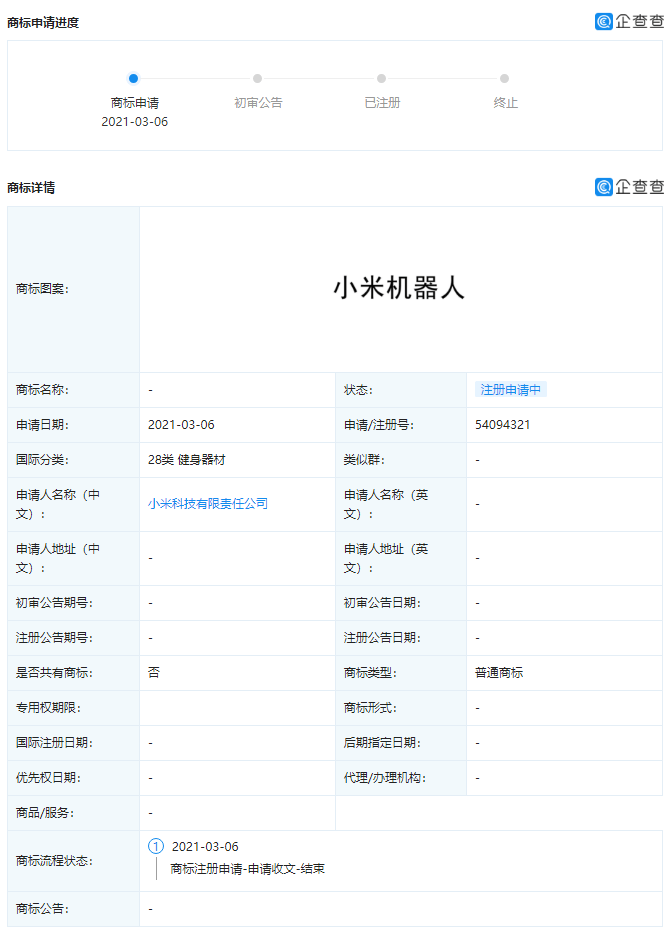
Task: Click the gray dot above 已注册
Action: (x=382, y=78)
